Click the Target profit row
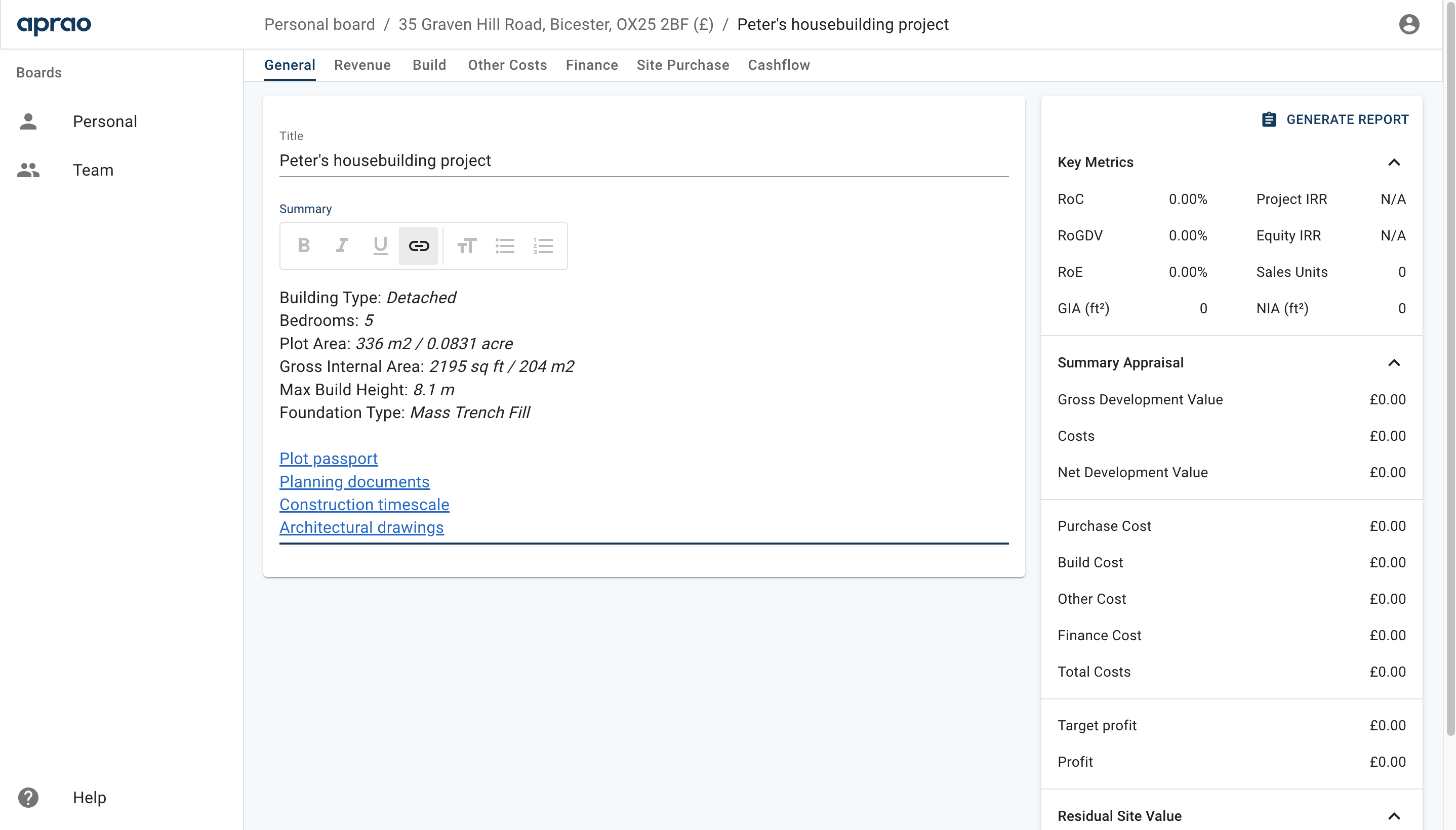Screen dimensions: 1456x830 (1231, 726)
